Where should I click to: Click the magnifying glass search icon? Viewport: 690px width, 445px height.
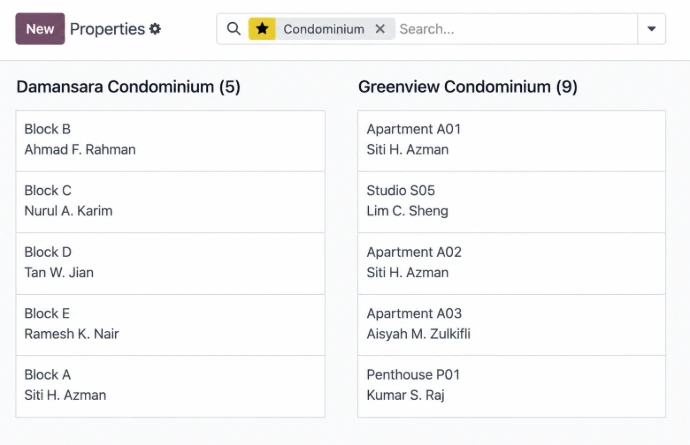(x=234, y=29)
